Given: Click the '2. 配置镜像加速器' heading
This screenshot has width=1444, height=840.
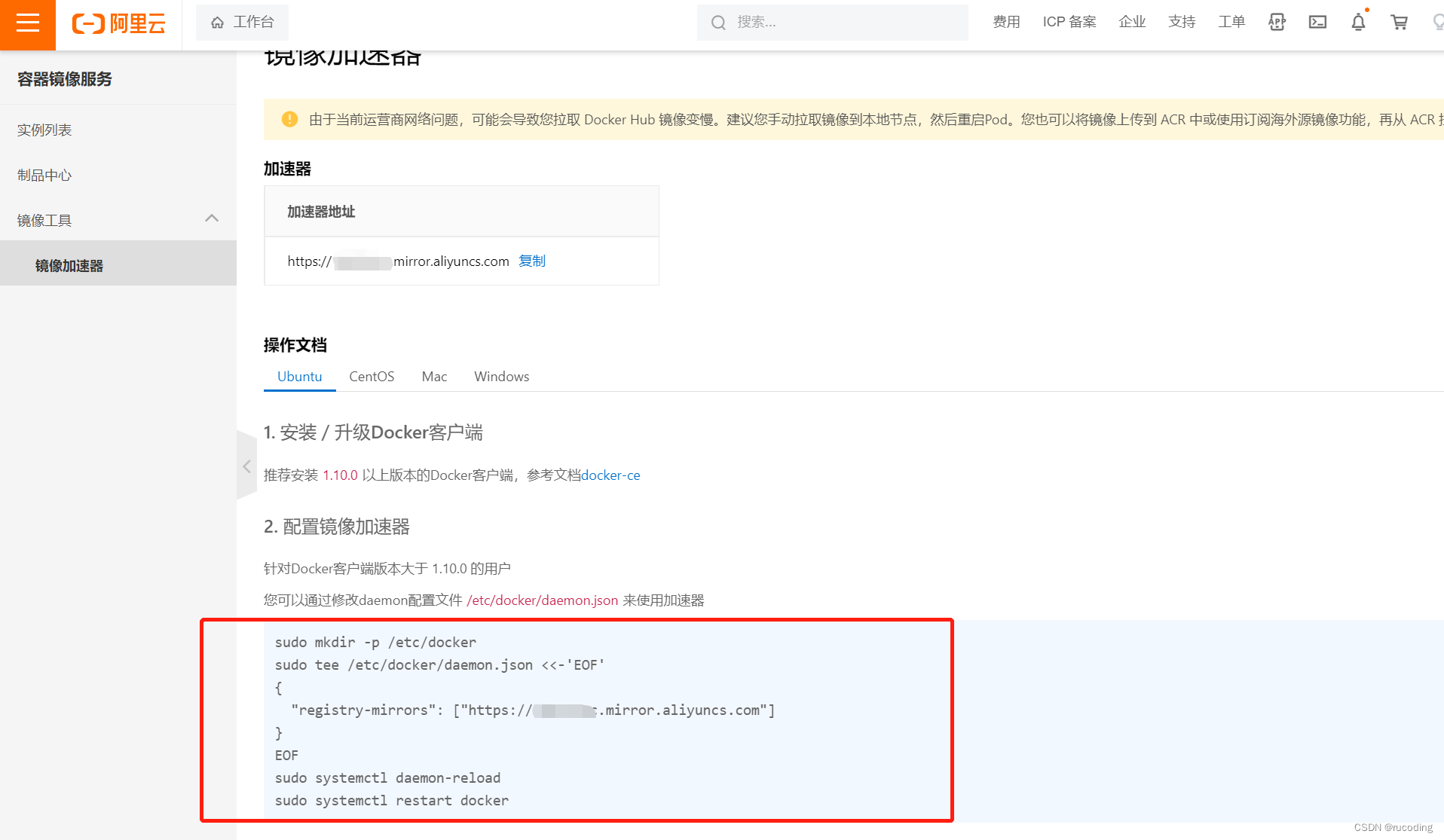Looking at the screenshot, I should tap(336, 526).
